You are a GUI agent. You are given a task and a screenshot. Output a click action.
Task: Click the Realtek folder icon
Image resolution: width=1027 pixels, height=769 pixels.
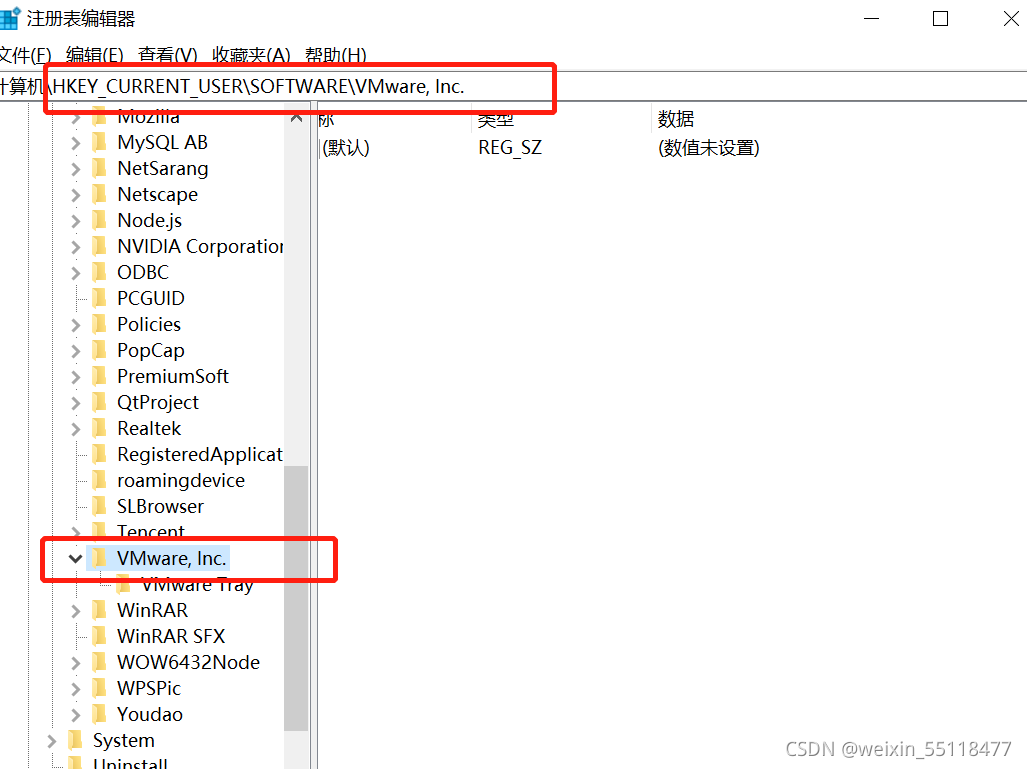point(100,428)
